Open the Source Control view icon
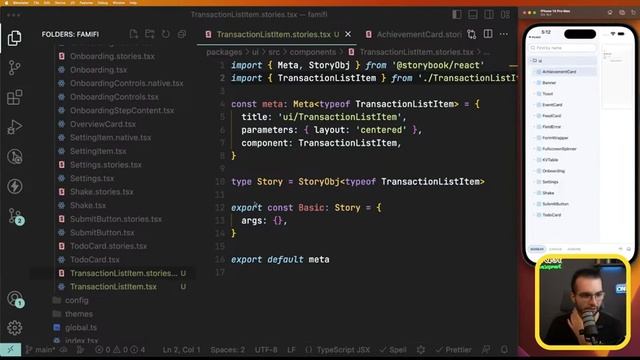640x360 pixels. [15, 68]
